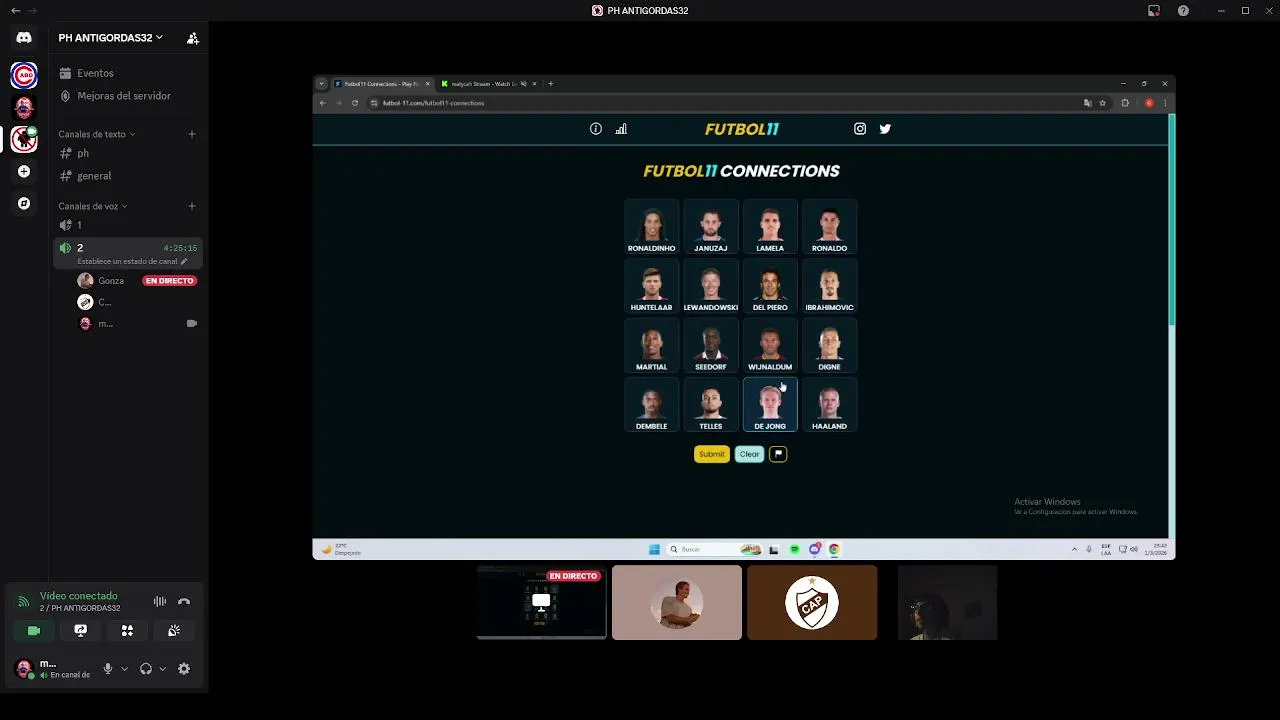
Task: Click the flag give-up button
Action: (778, 454)
